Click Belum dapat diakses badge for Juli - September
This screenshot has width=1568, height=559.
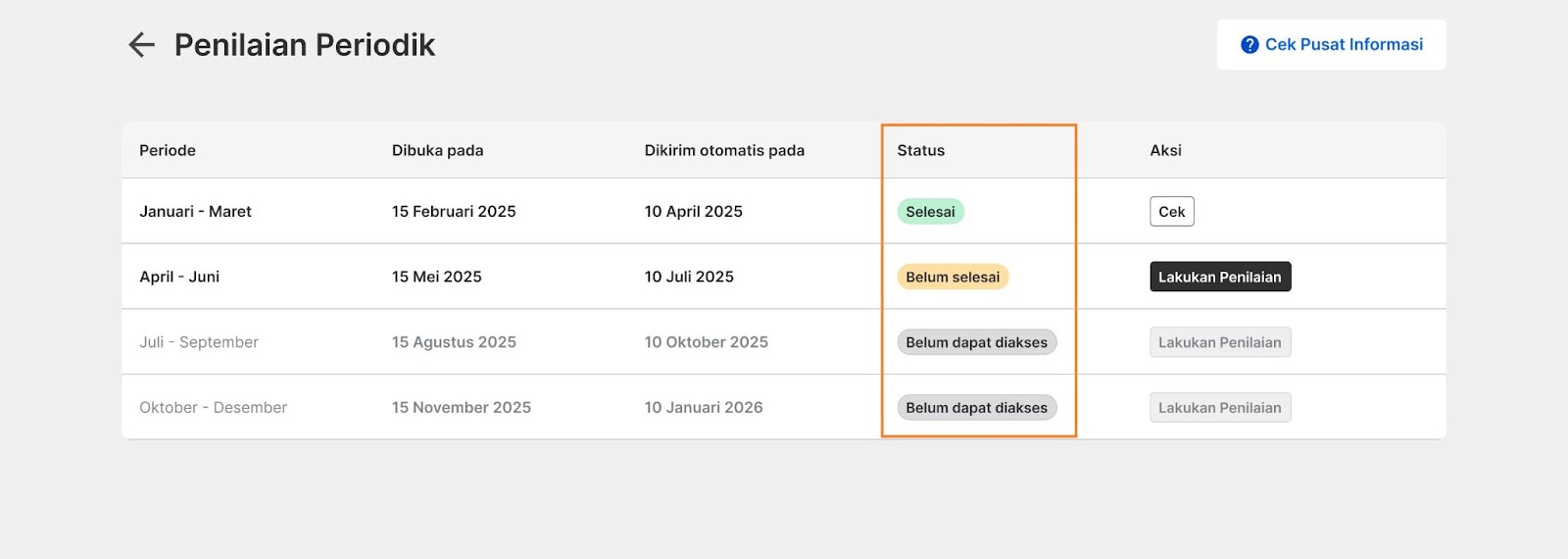[x=976, y=342]
